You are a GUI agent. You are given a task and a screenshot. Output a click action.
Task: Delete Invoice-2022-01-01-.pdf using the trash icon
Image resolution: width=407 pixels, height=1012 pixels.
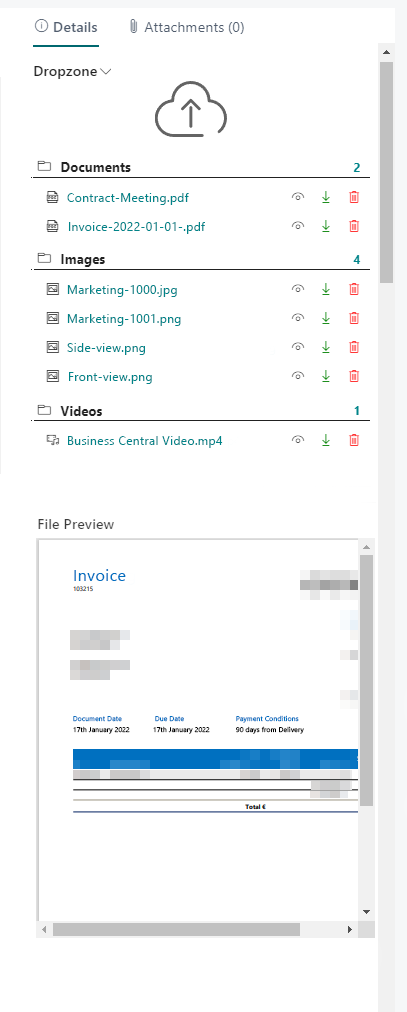tap(353, 226)
